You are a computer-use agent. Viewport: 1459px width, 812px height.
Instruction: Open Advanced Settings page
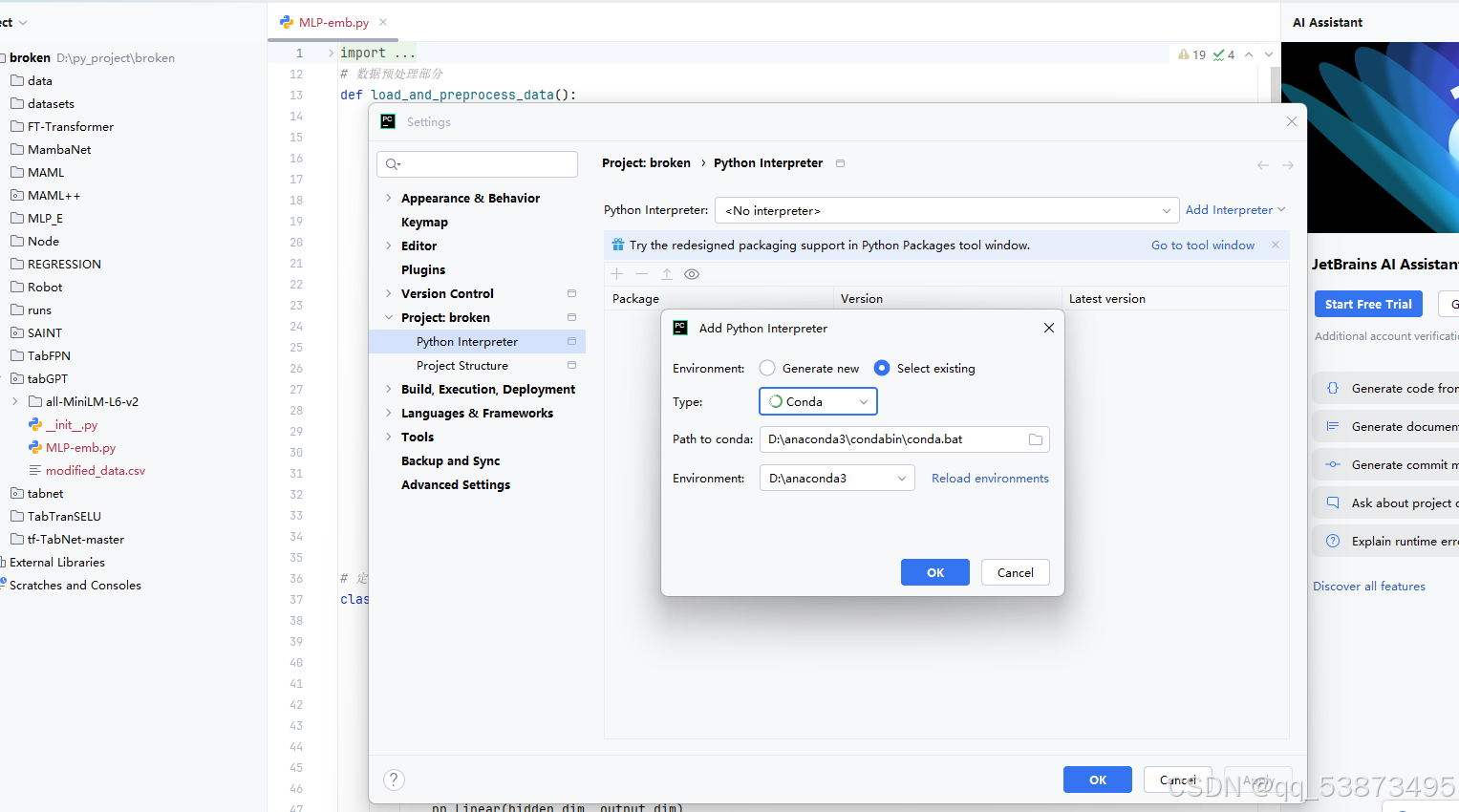click(x=456, y=484)
